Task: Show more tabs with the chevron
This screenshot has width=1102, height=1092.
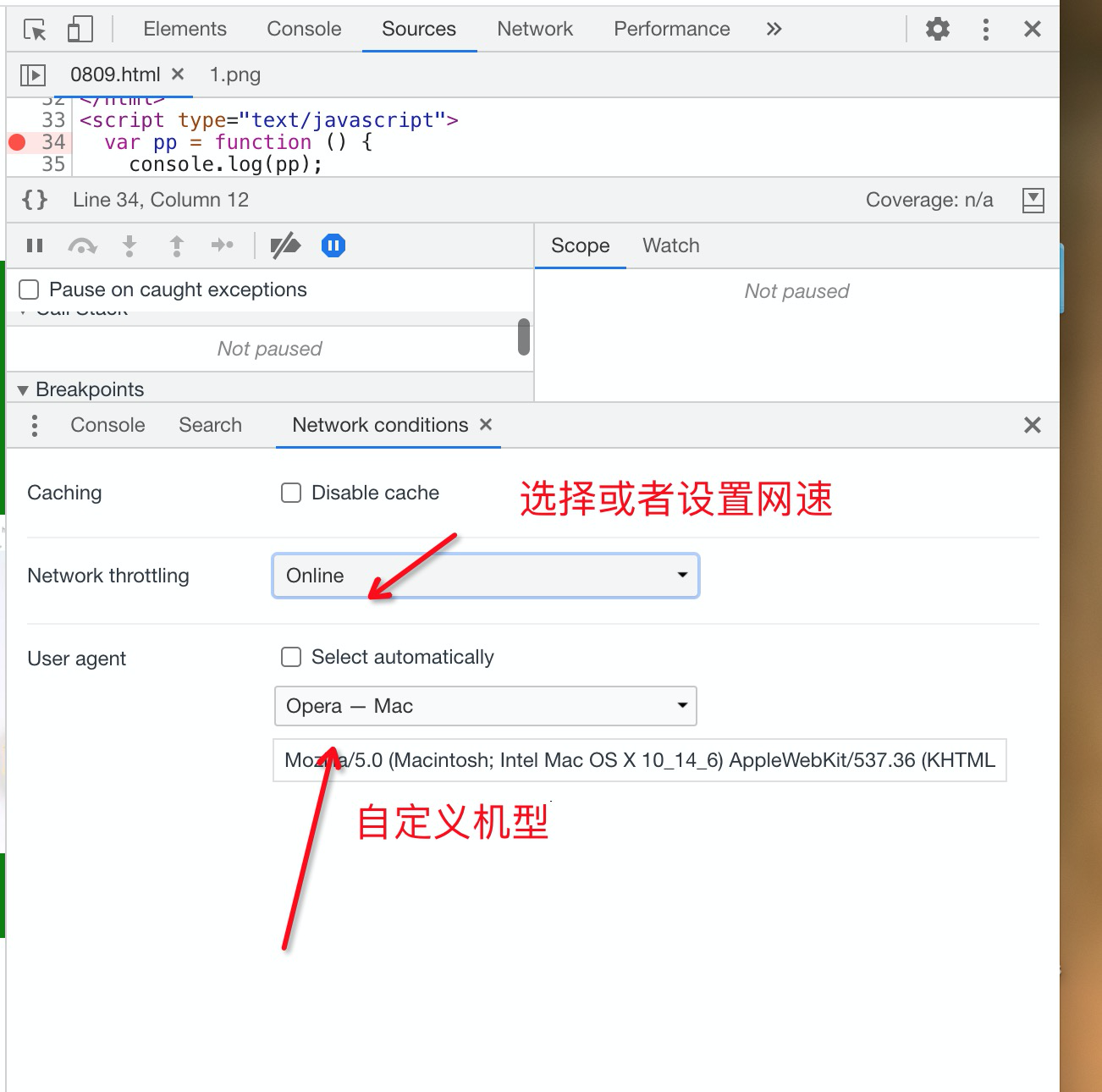Action: click(774, 30)
